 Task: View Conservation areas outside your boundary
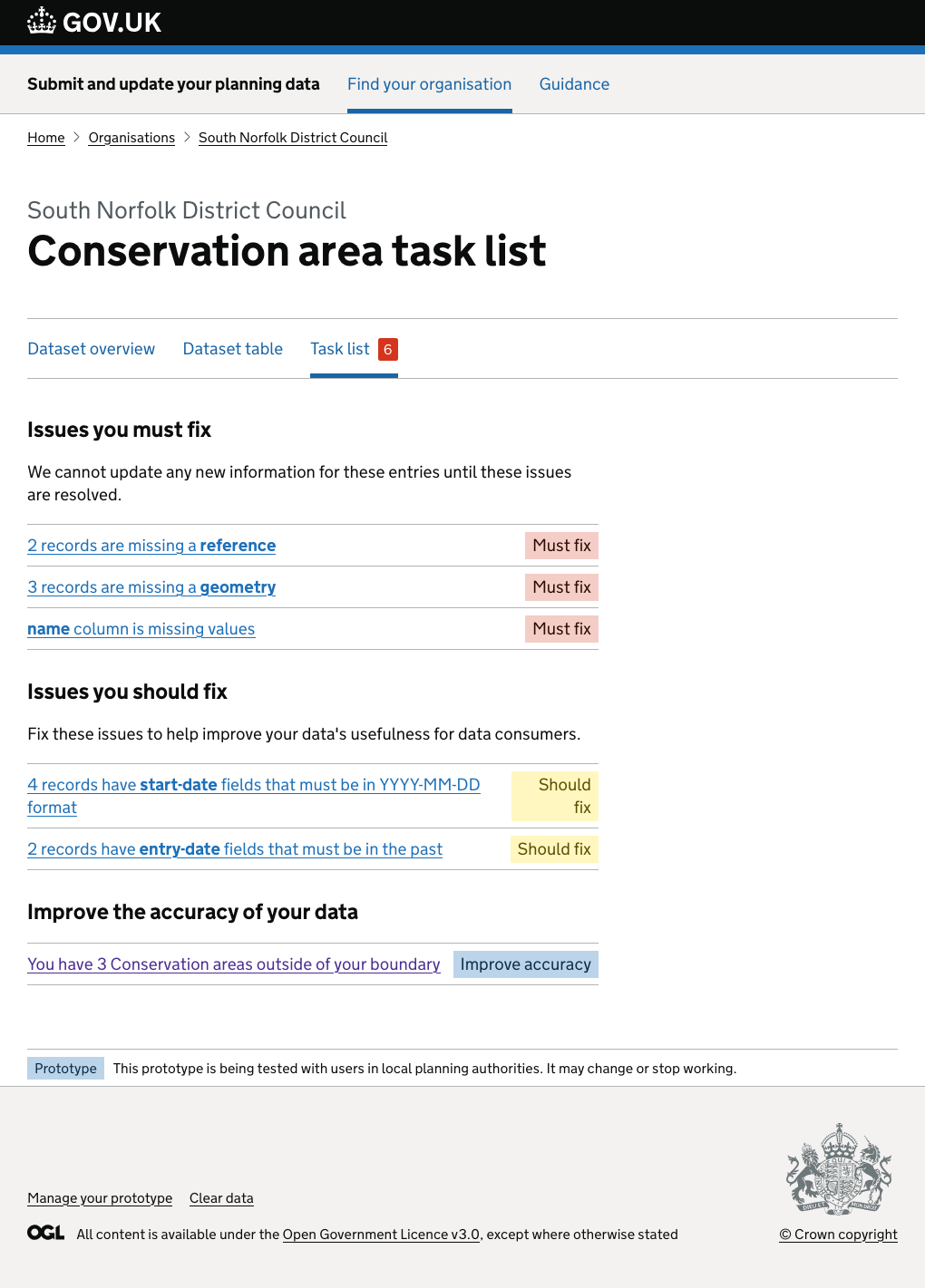234,964
